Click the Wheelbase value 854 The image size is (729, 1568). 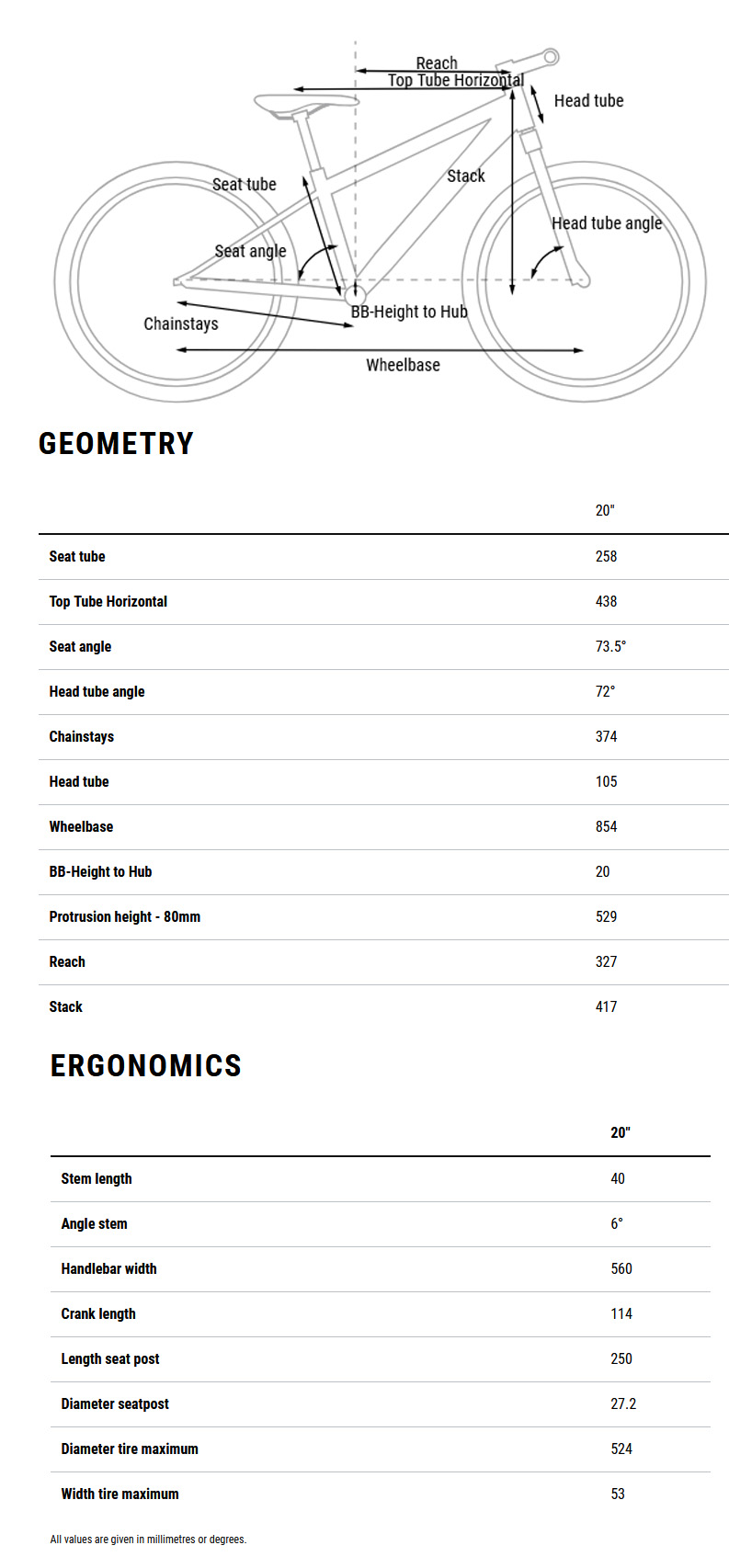606,826
